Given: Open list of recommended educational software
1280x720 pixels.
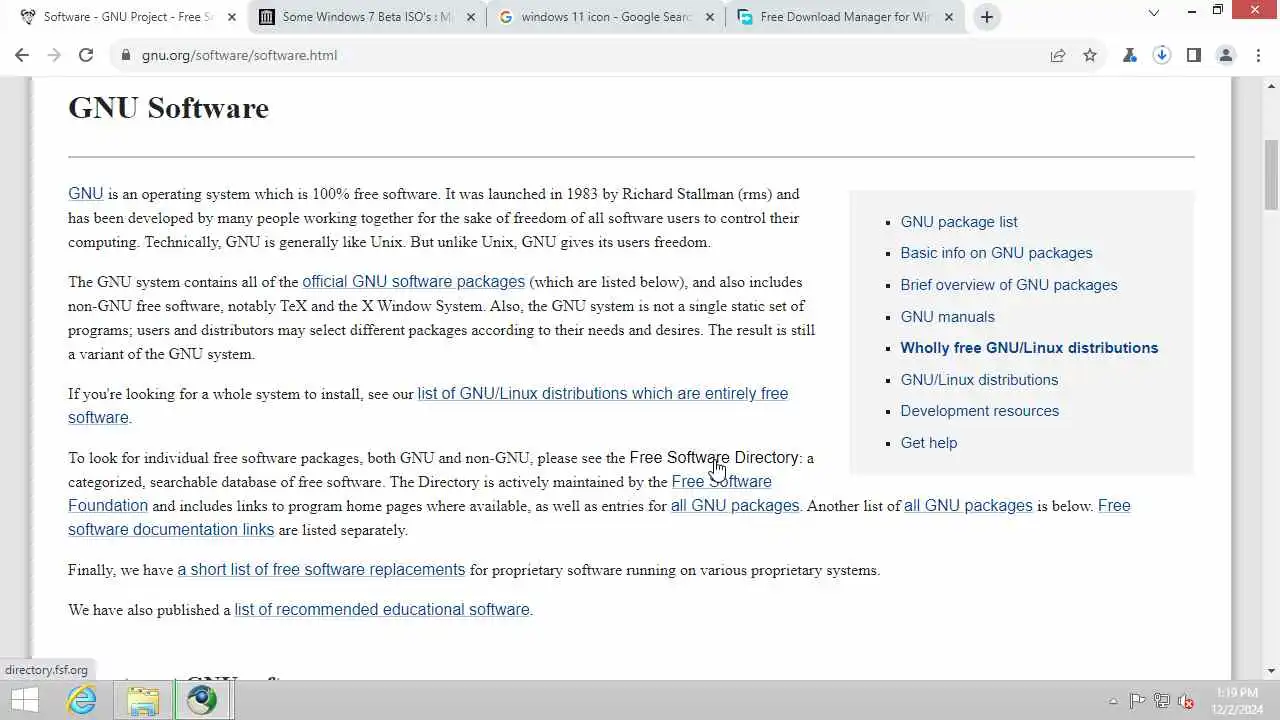Looking at the screenshot, I should coord(382,610).
